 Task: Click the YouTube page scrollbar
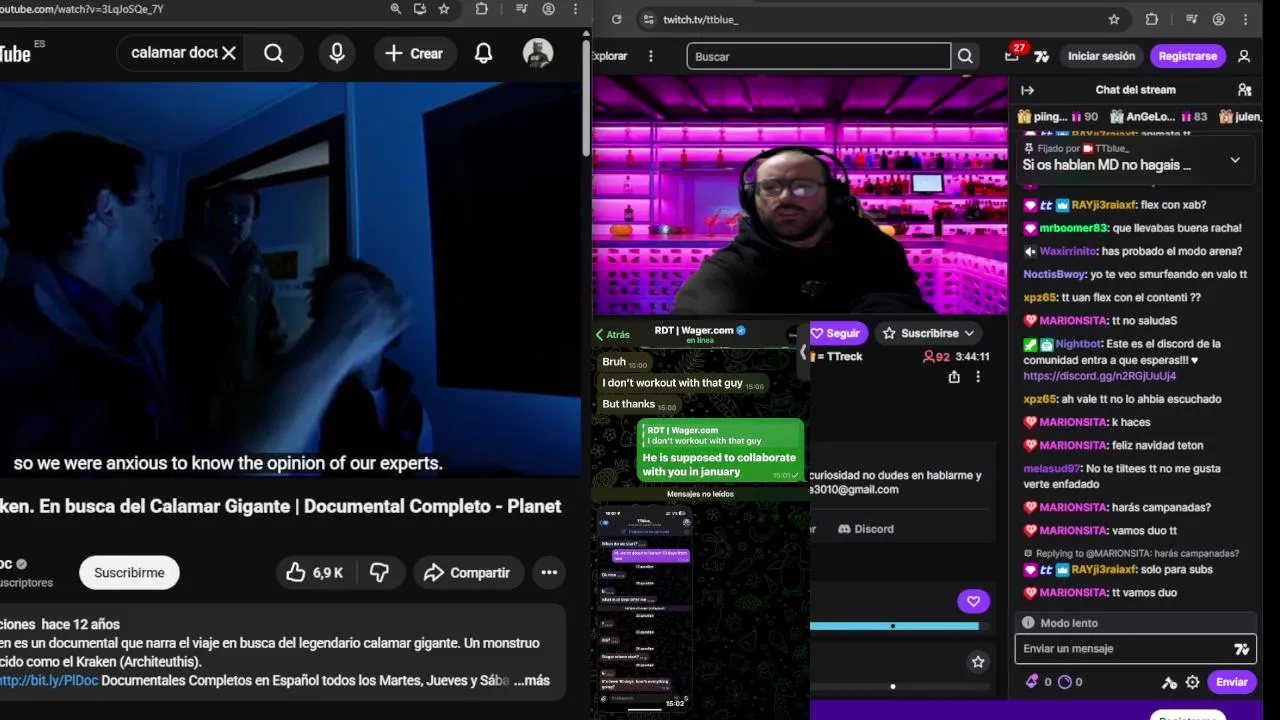pyautogui.click(x=586, y=100)
